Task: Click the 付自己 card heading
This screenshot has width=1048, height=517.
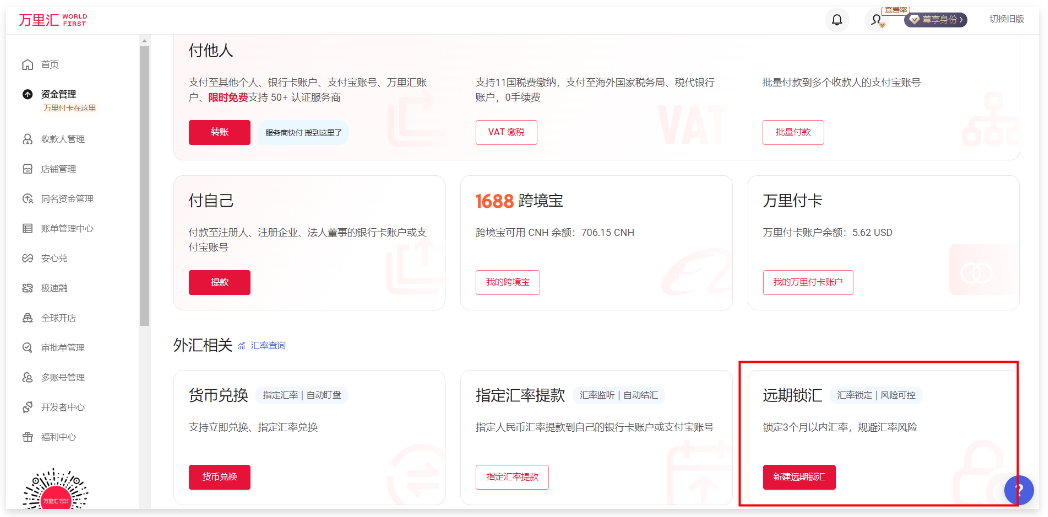Action: (x=211, y=201)
